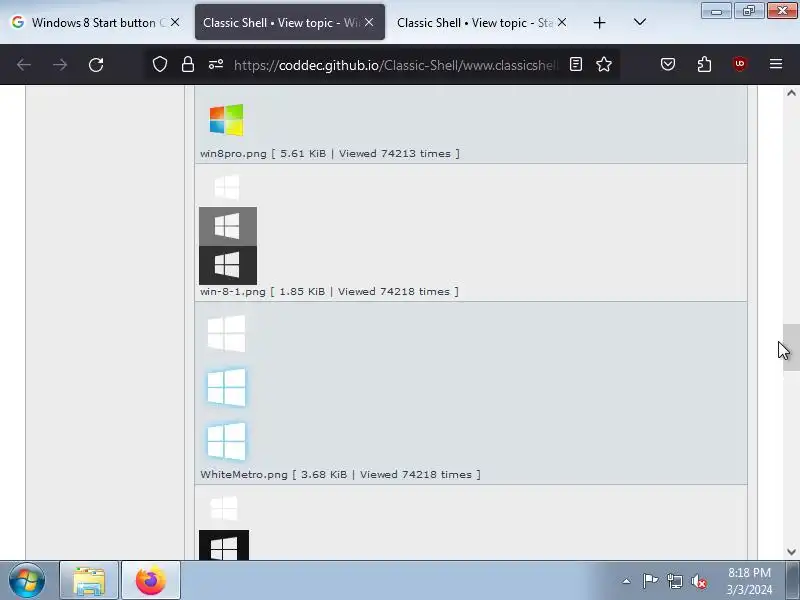
Task: Open the uBlock Origin extension icon
Action: (740, 64)
